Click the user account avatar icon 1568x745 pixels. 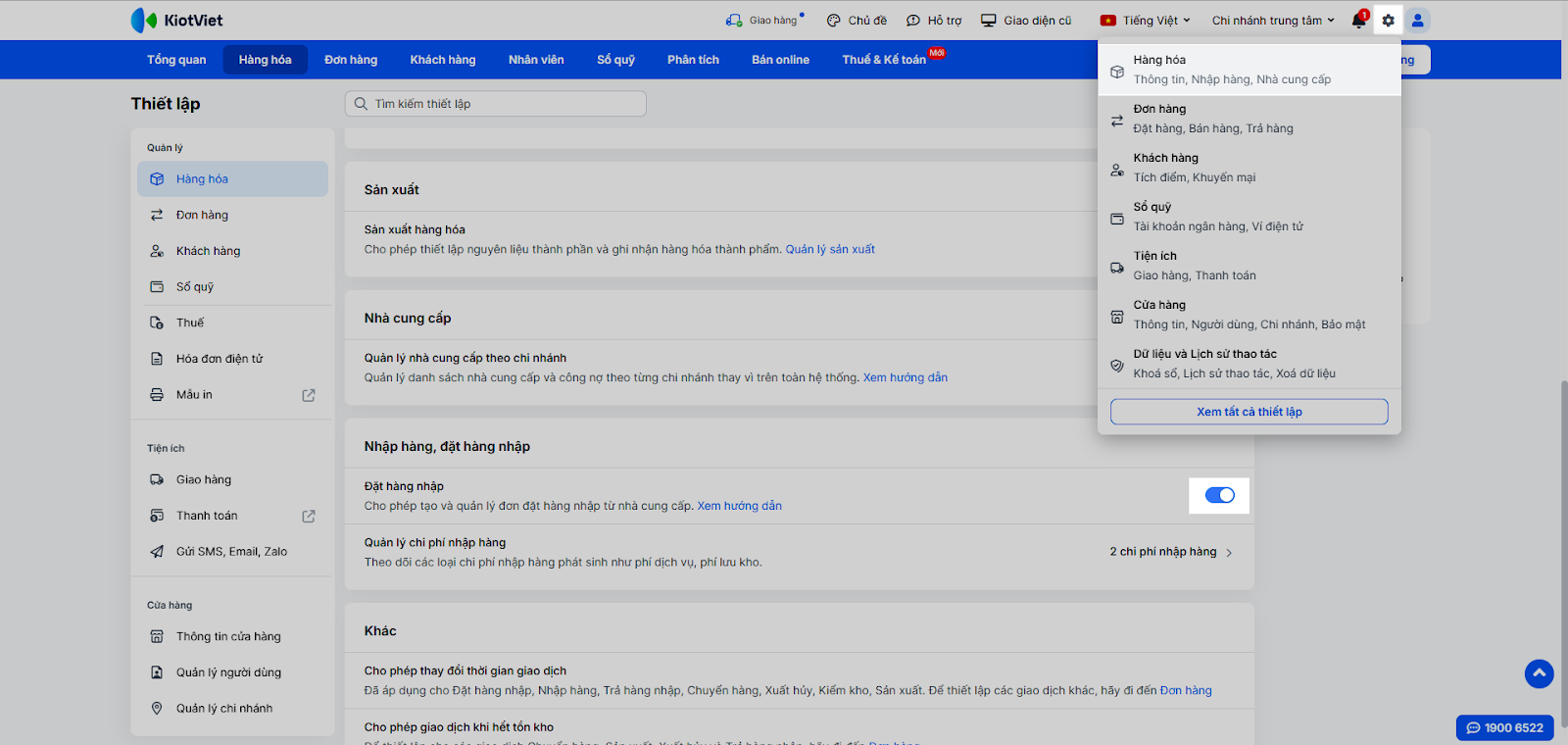tap(1417, 21)
